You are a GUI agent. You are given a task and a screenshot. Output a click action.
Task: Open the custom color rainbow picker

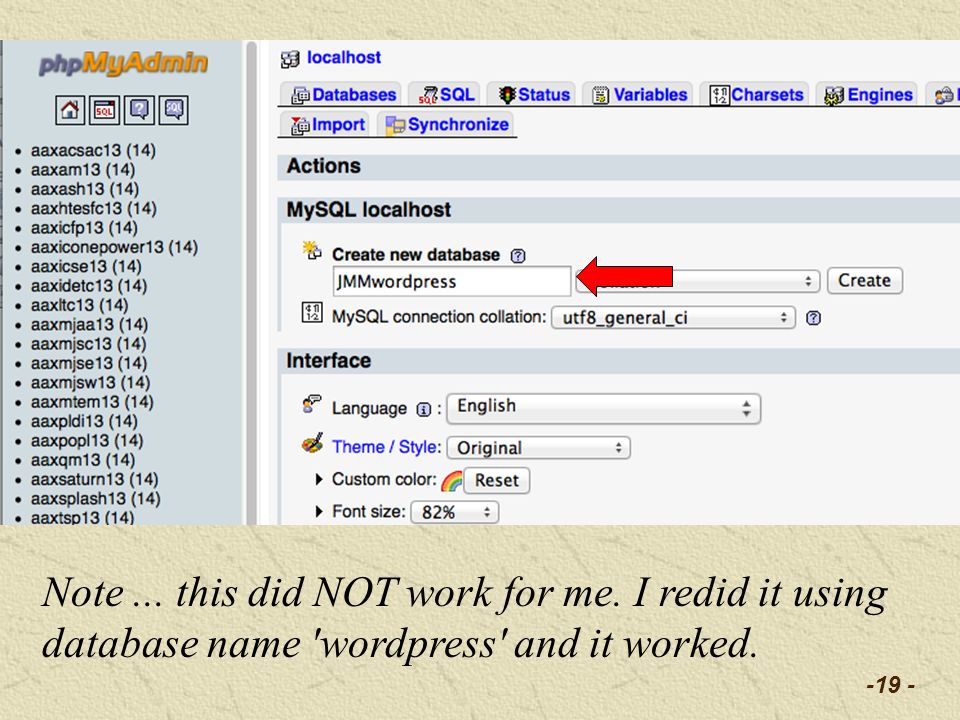[x=452, y=481]
